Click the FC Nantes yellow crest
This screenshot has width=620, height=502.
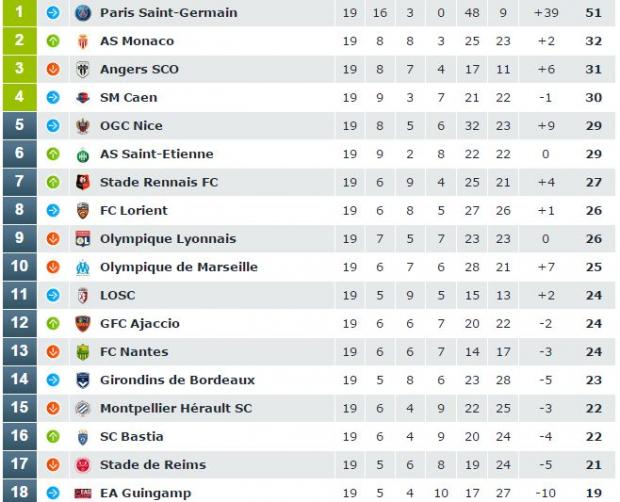[x=82, y=352]
